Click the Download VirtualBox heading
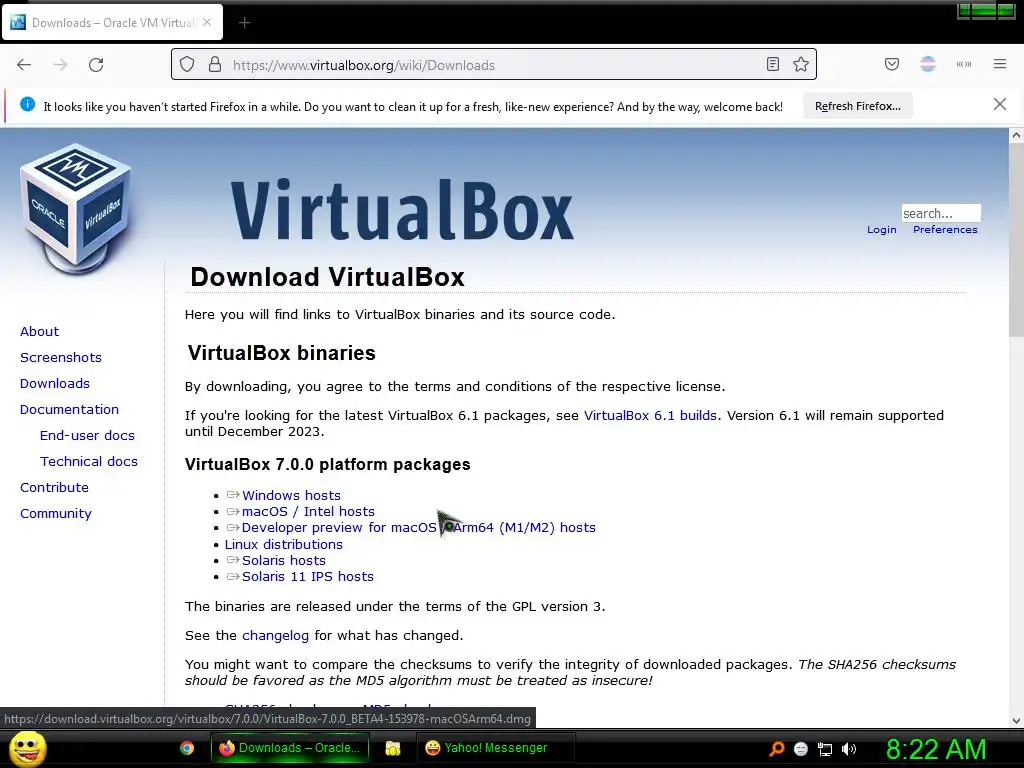This screenshot has height=768, width=1024. (327, 277)
